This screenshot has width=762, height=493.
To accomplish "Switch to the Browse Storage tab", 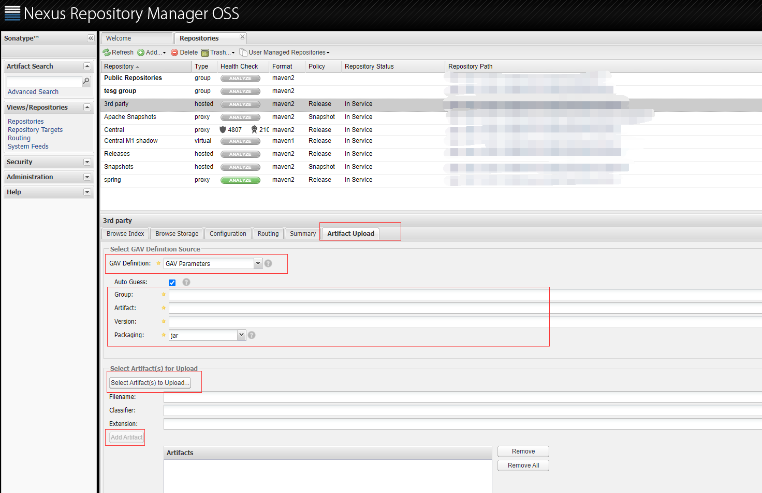I will (x=177, y=234).
